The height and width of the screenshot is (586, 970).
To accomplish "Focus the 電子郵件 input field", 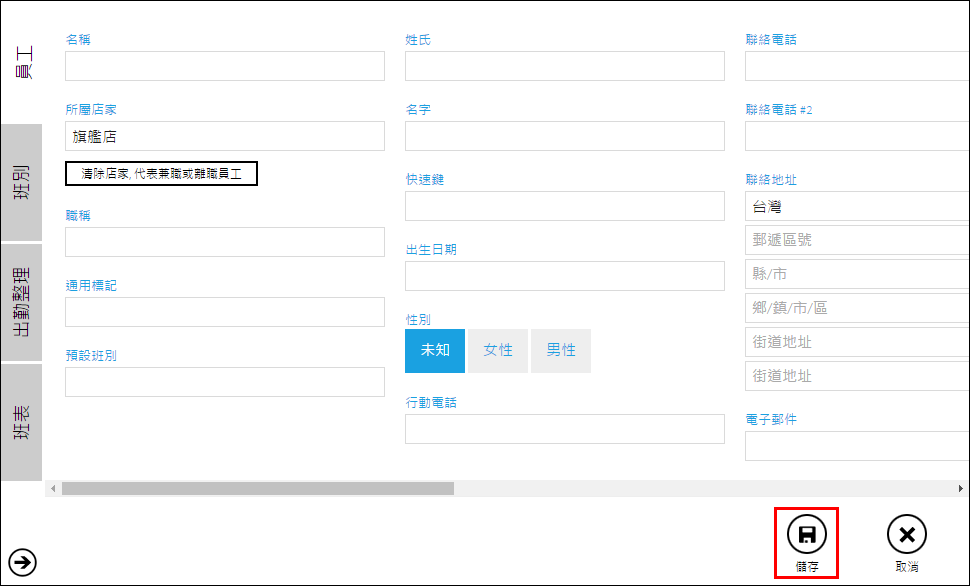I will pyautogui.click(x=857, y=446).
